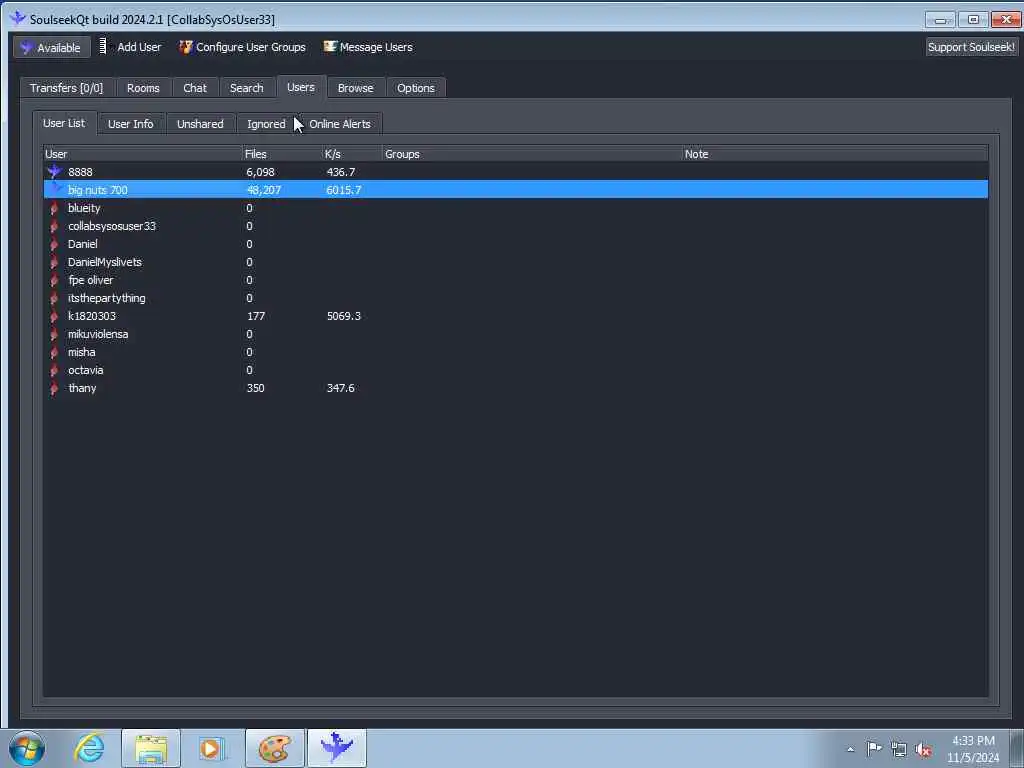
Task: Click the muted volume tray icon
Action: point(923,749)
